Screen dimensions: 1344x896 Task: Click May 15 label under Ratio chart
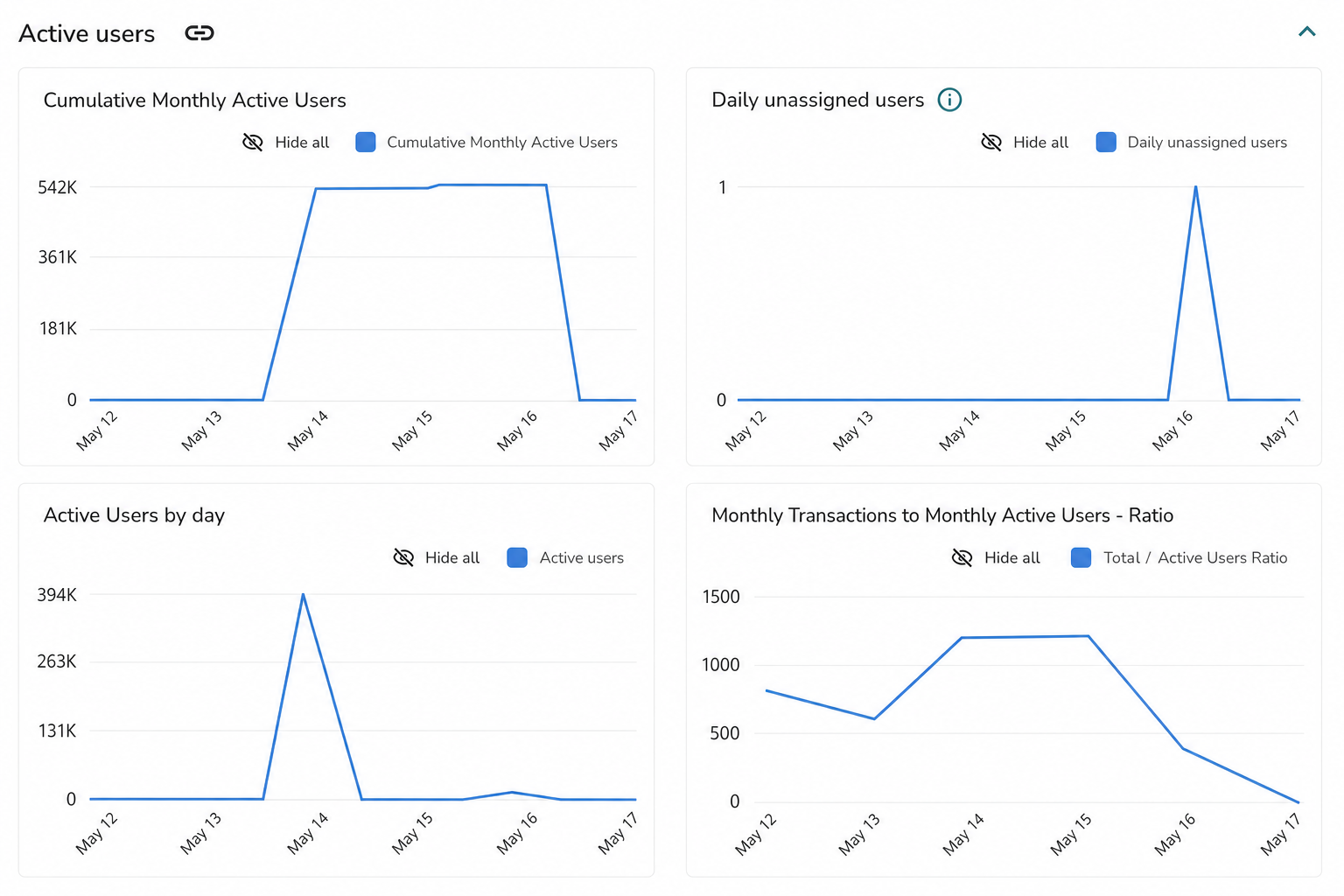pyautogui.click(x=1071, y=834)
